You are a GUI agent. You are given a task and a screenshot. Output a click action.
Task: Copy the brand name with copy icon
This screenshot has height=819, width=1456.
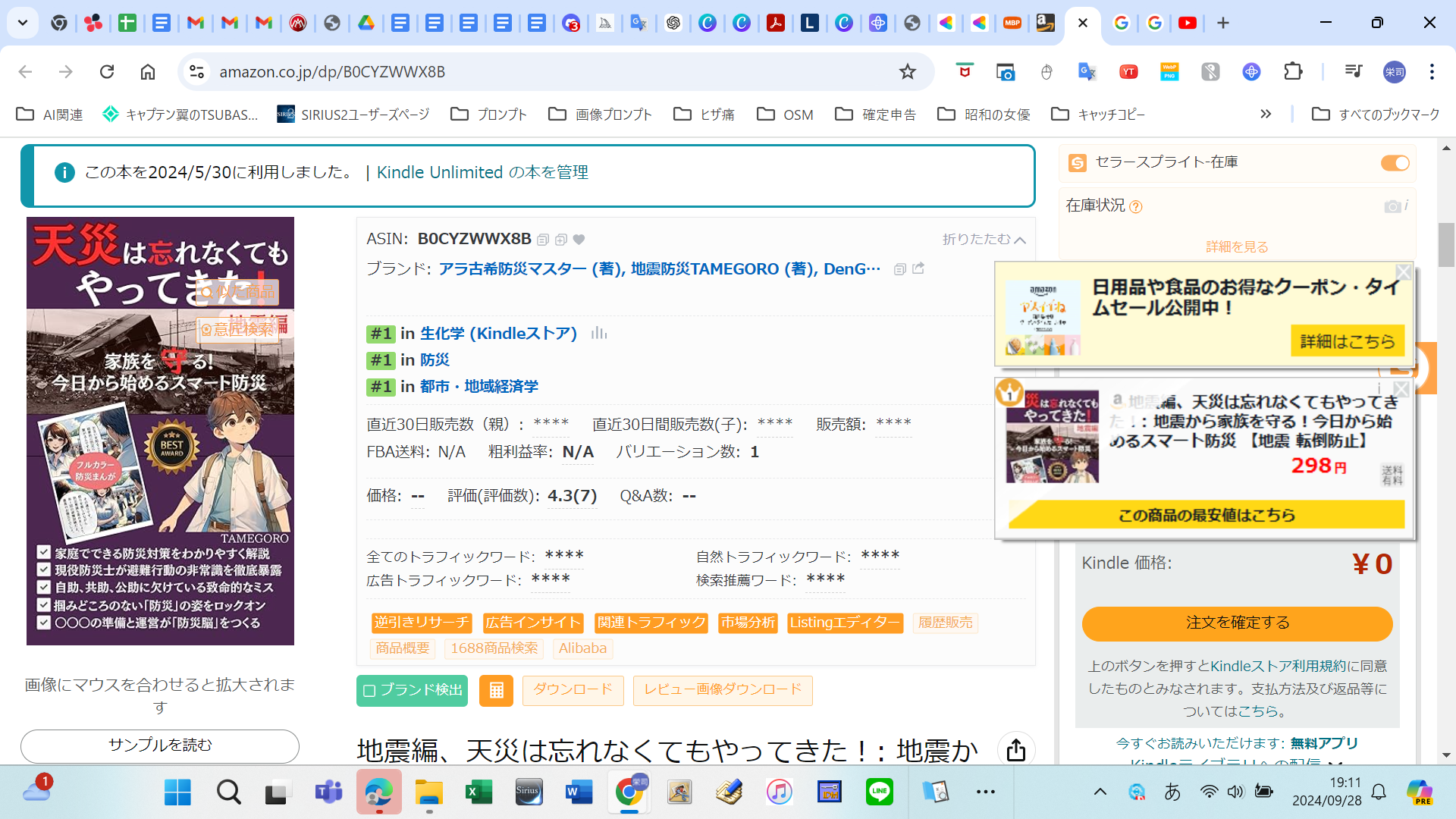(x=900, y=269)
